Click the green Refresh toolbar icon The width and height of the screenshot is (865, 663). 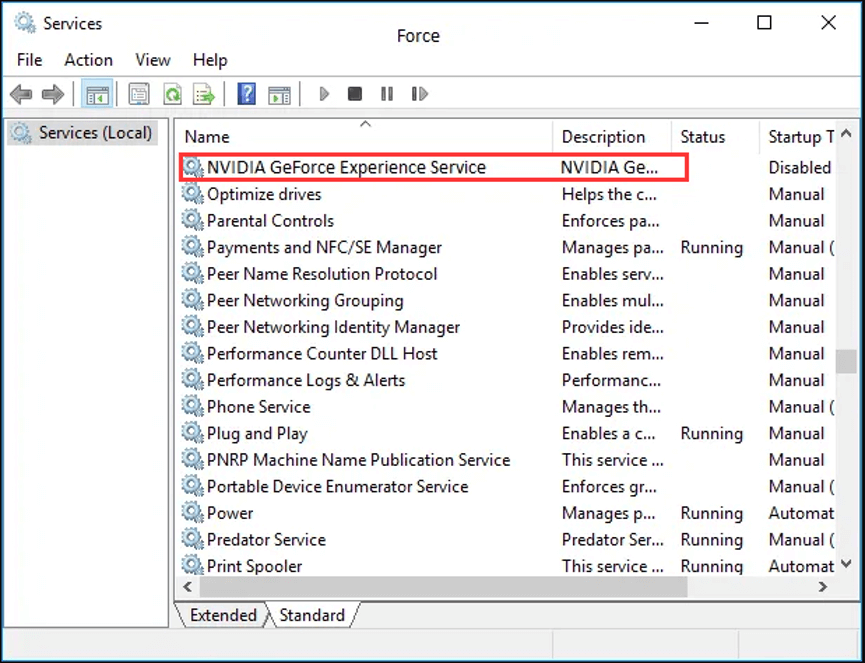click(x=173, y=94)
